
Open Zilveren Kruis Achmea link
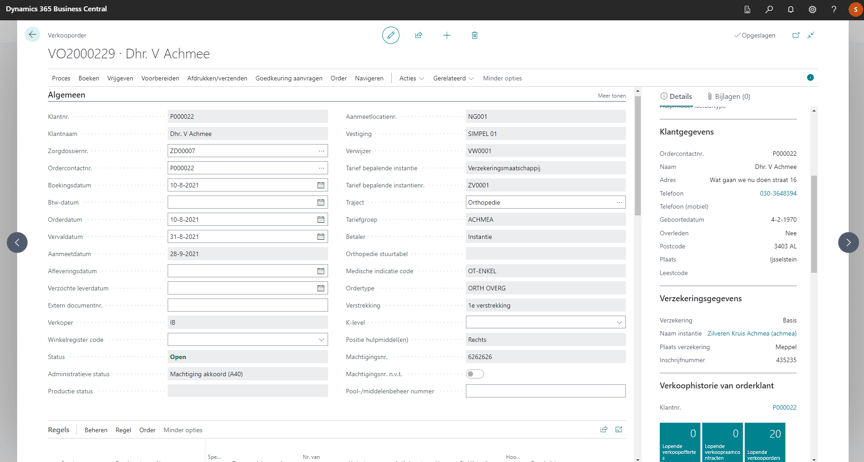pyautogui.click(x=752, y=334)
